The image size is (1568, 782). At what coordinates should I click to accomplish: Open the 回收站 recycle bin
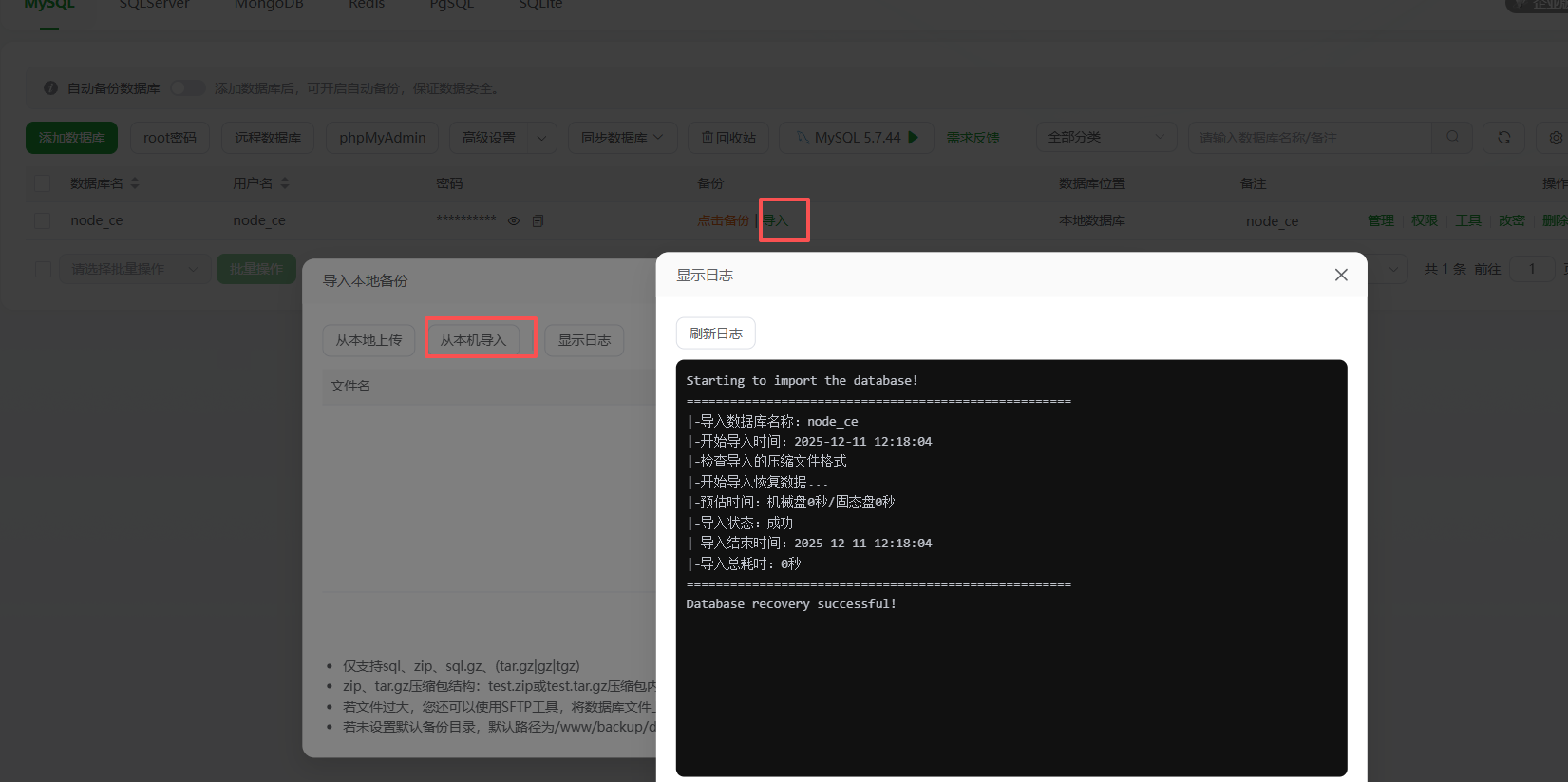pyautogui.click(x=728, y=138)
